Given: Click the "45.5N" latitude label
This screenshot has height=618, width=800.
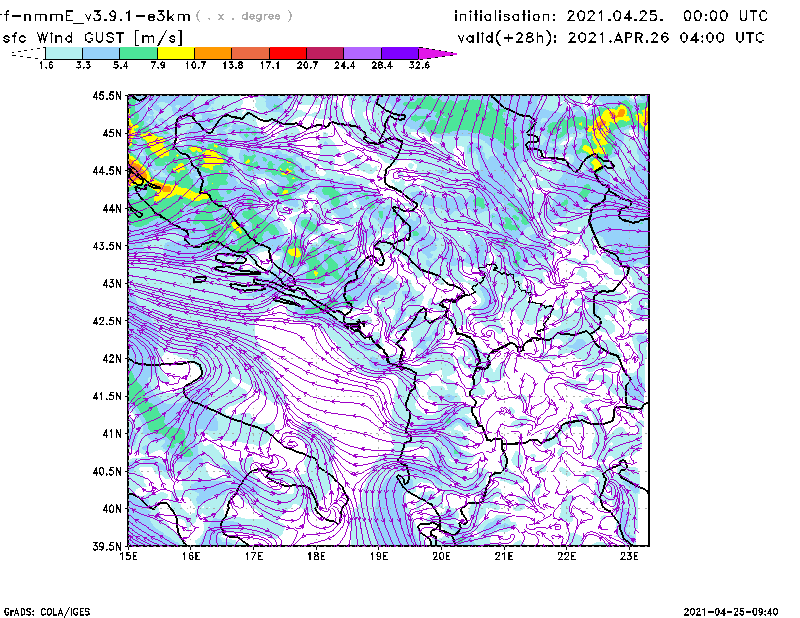Looking at the screenshot, I should click(x=107, y=95).
